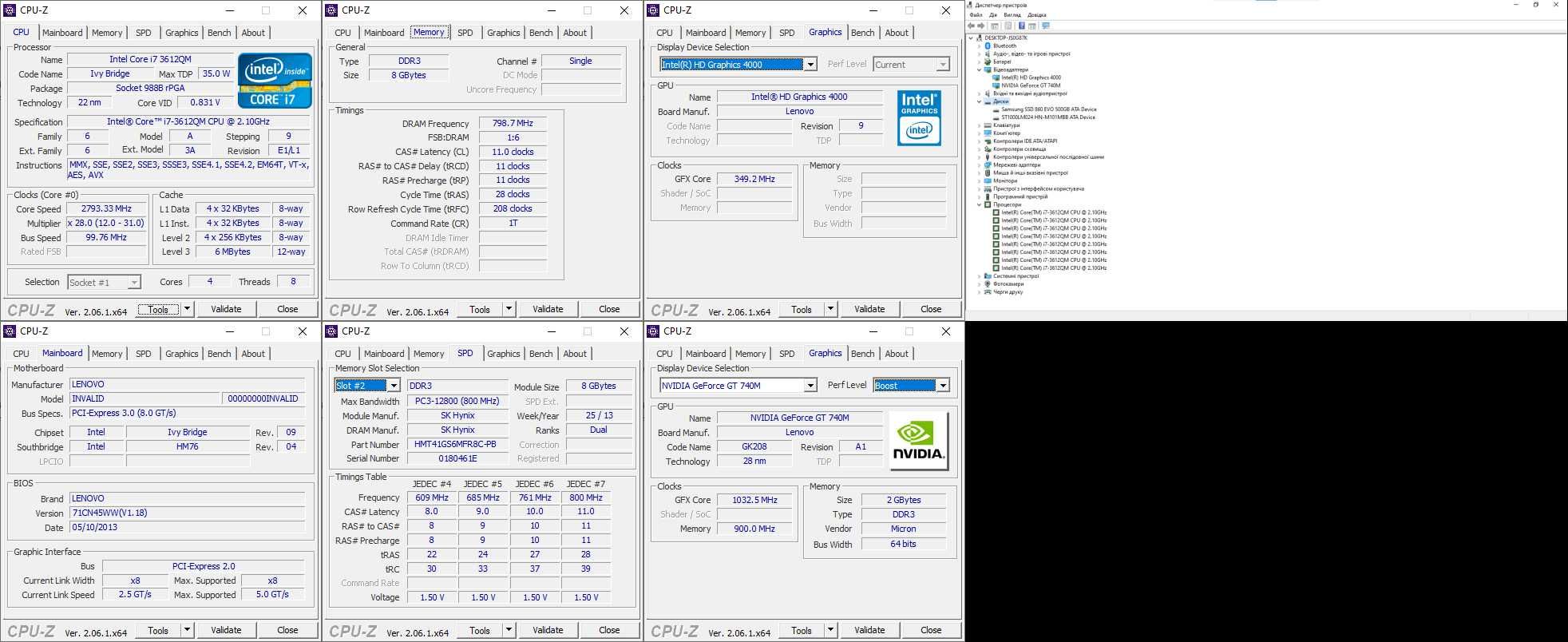Open the NVIDIA GeForce GT 740M device selection dropdown
Screen dimensions: 1568x642
[810, 386]
